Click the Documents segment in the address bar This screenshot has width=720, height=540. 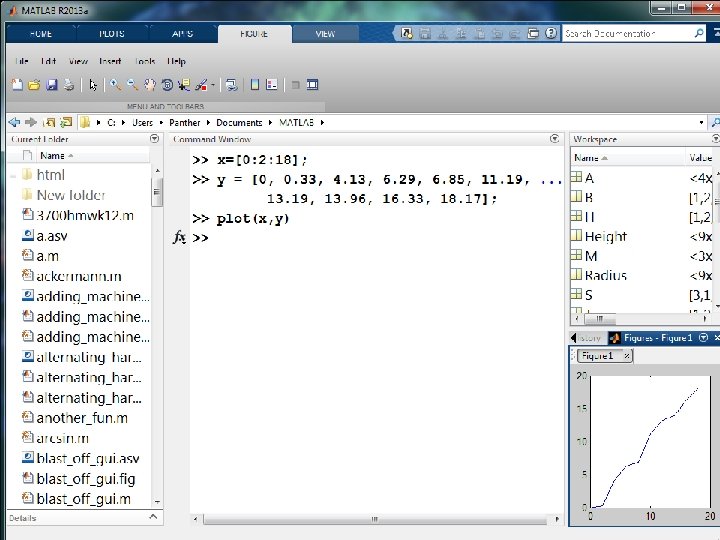239,123
